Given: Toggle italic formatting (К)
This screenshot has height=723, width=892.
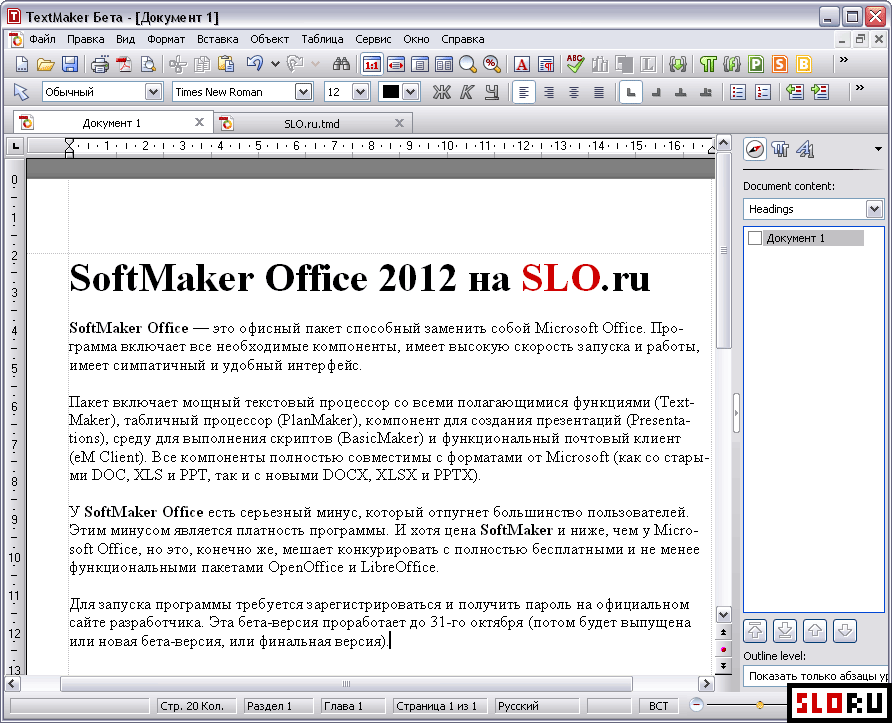Looking at the screenshot, I should pos(466,92).
